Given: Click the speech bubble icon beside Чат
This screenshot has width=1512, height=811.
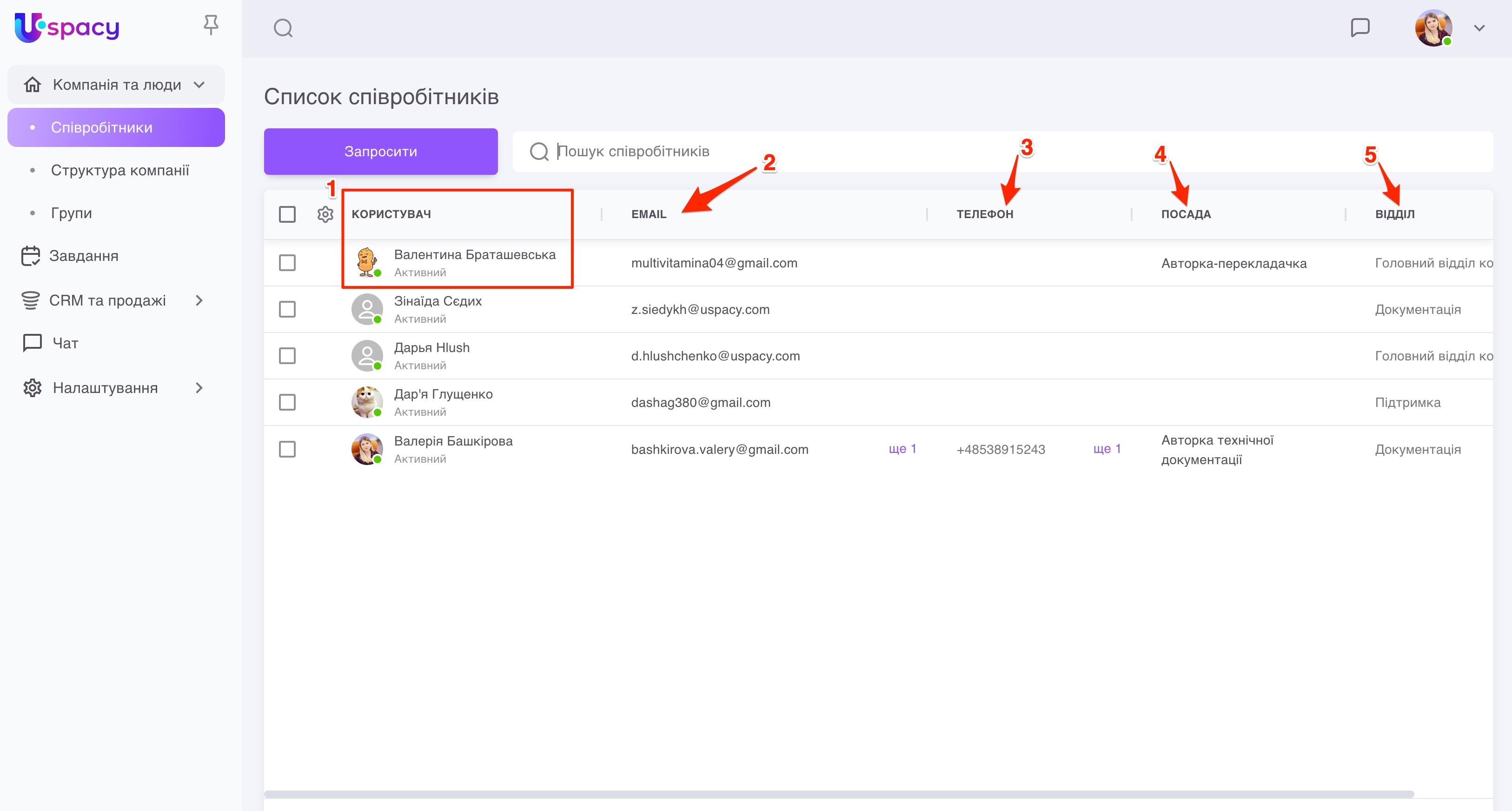Looking at the screenshot, I should coord(32,342).
